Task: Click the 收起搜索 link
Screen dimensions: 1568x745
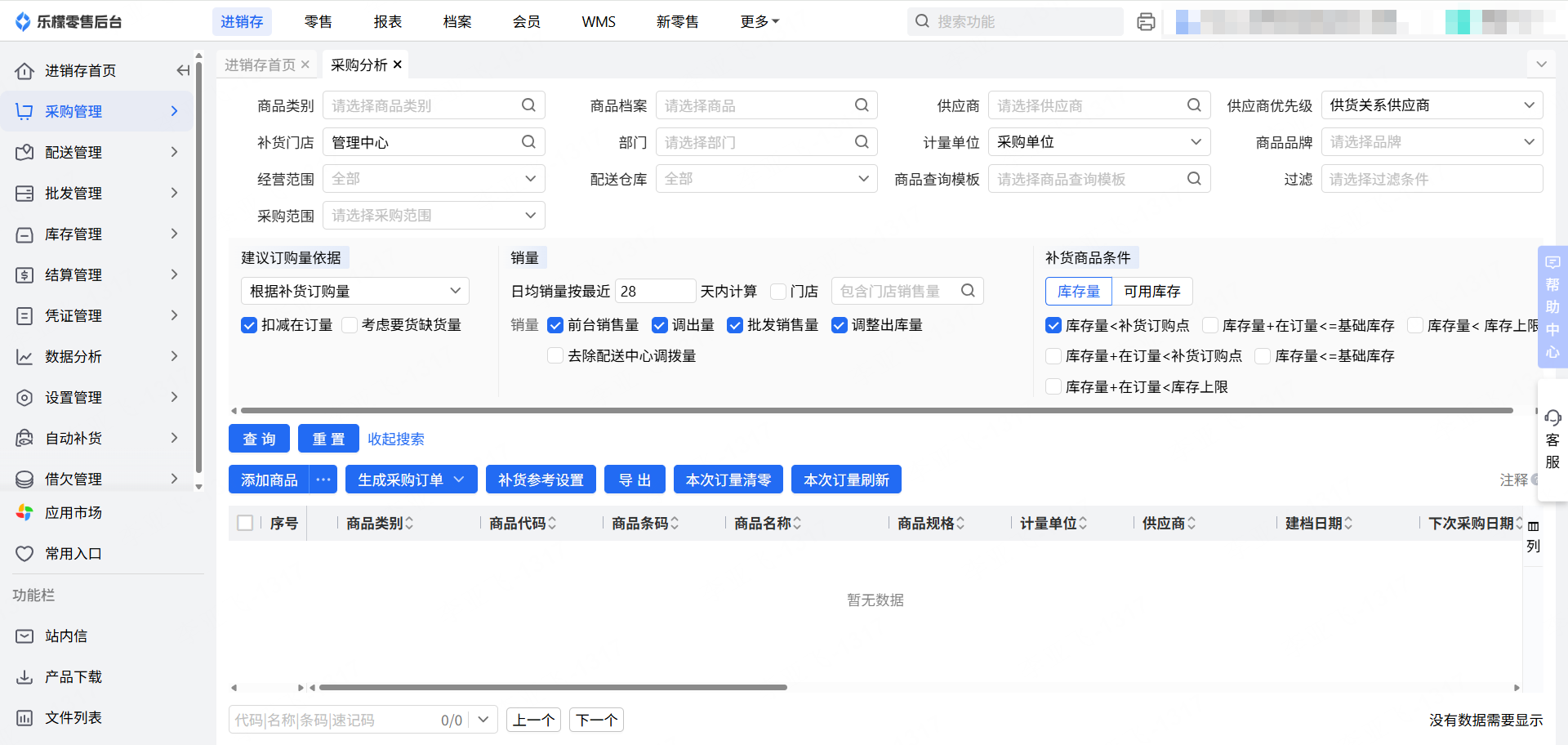Action: (395, 439)
